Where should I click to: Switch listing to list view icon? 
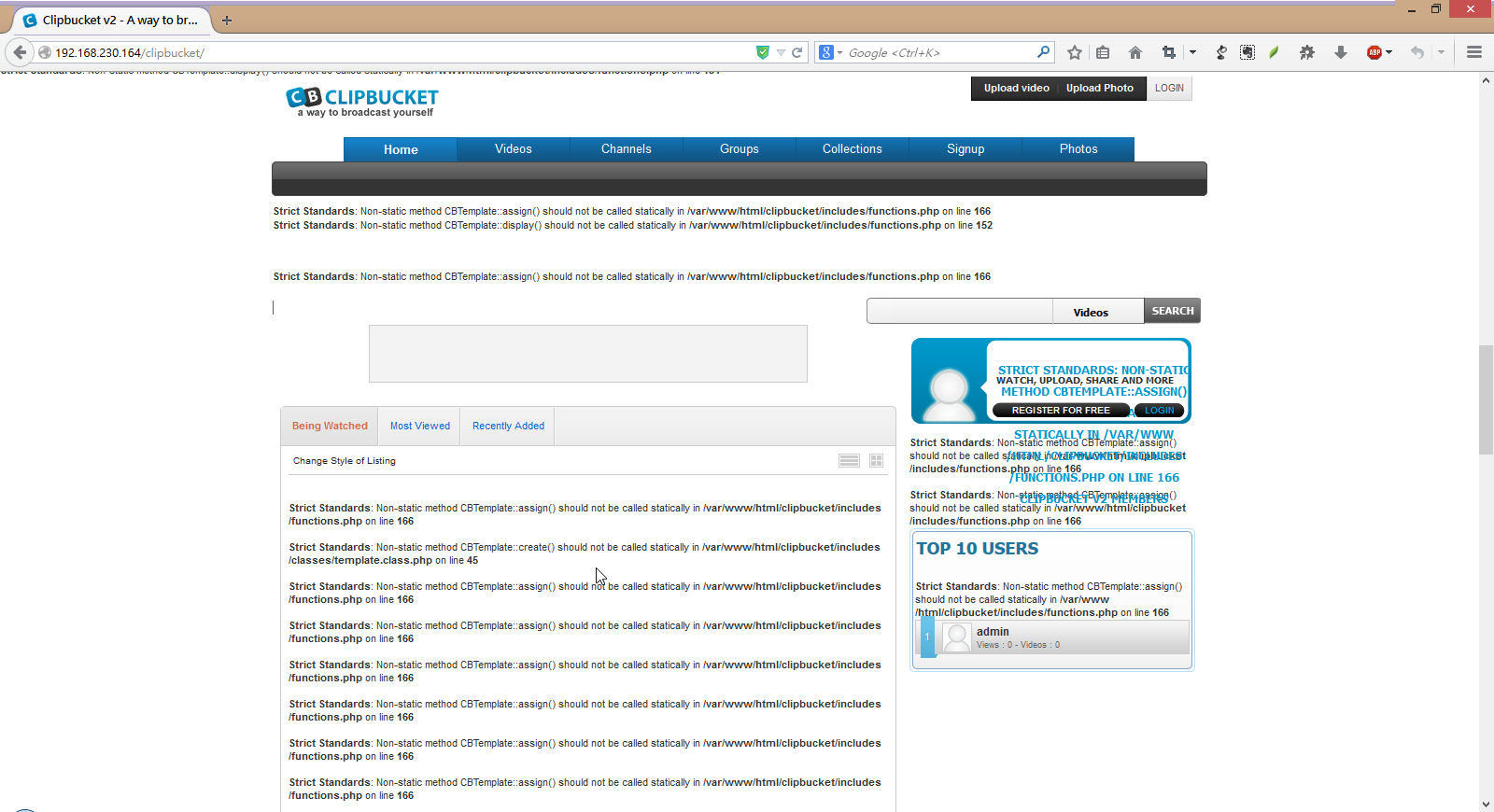[849, 461]
